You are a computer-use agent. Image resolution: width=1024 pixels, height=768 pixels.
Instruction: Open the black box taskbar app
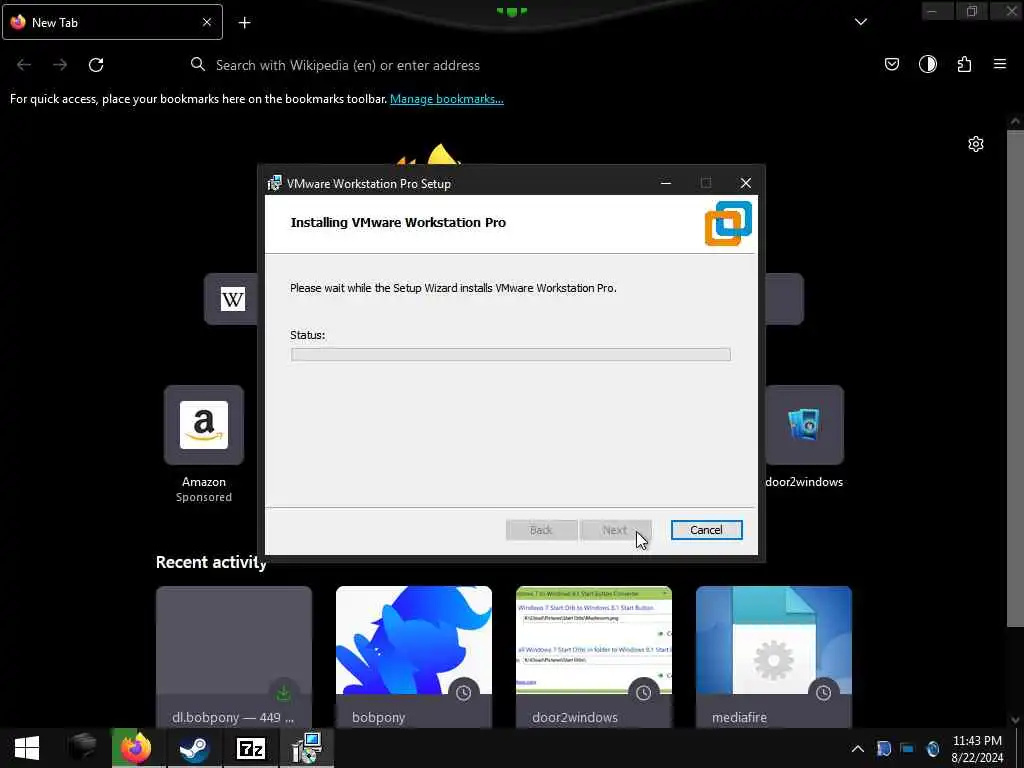(x=83, y=748)
